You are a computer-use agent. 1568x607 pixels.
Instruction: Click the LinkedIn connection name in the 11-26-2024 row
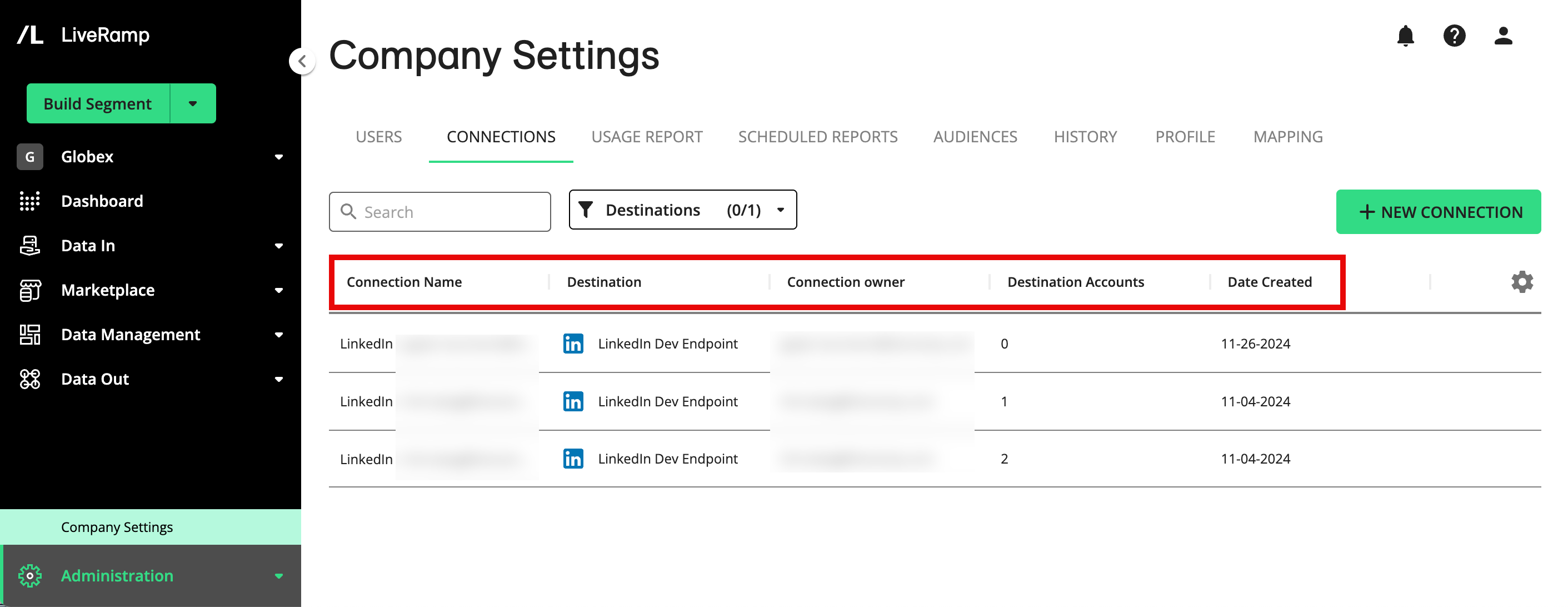[x=366, y=344]
